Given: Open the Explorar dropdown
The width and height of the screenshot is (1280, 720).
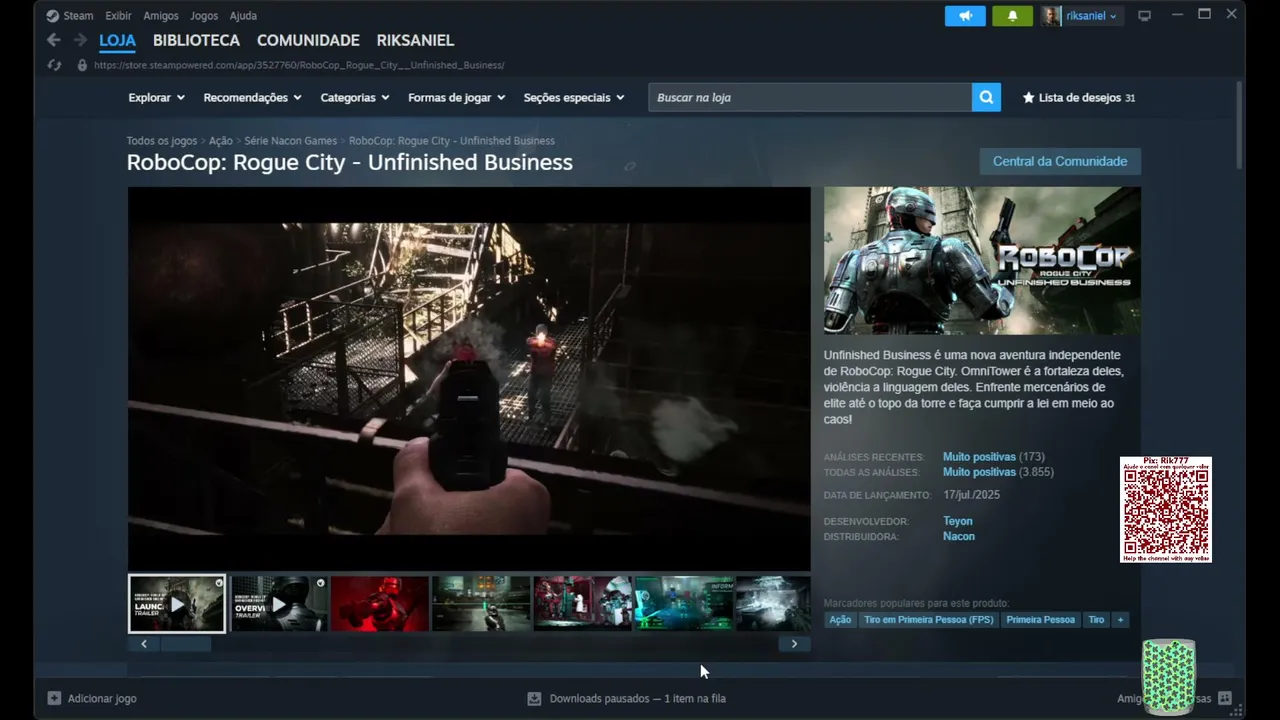Looking at the screenshot, I should click(x=157, y=98).
